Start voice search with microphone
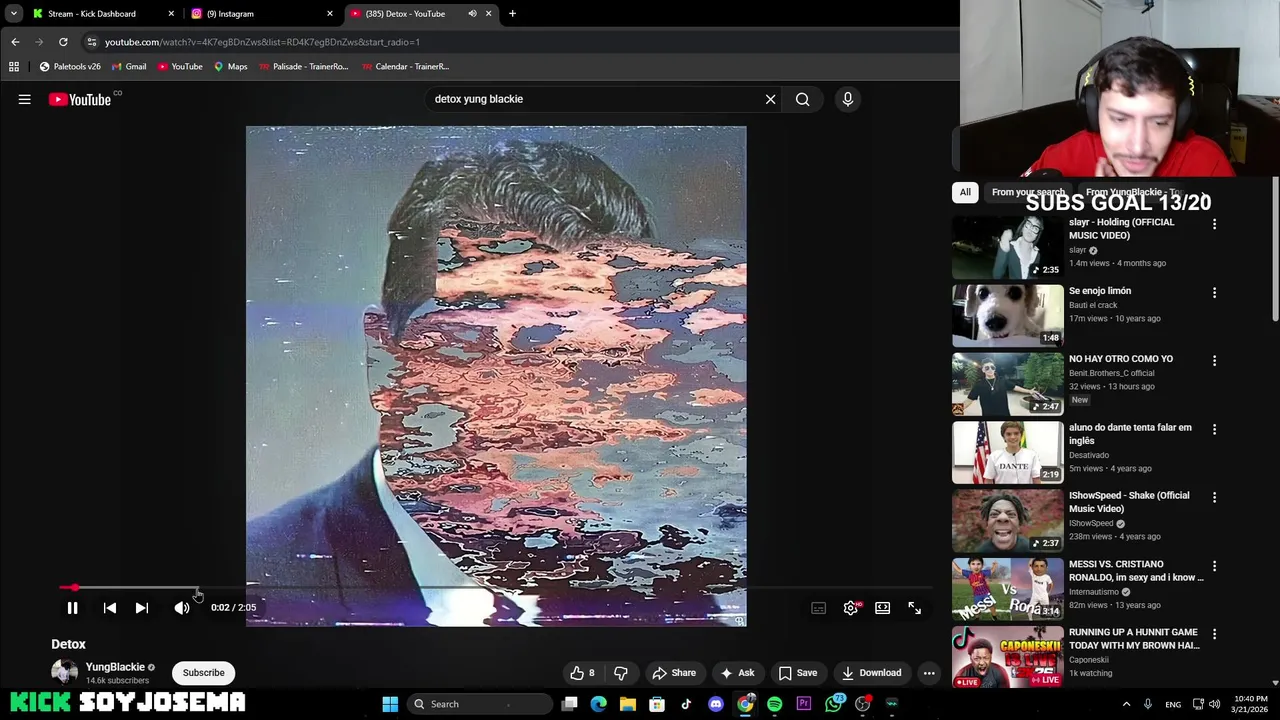 coord(847,99)
